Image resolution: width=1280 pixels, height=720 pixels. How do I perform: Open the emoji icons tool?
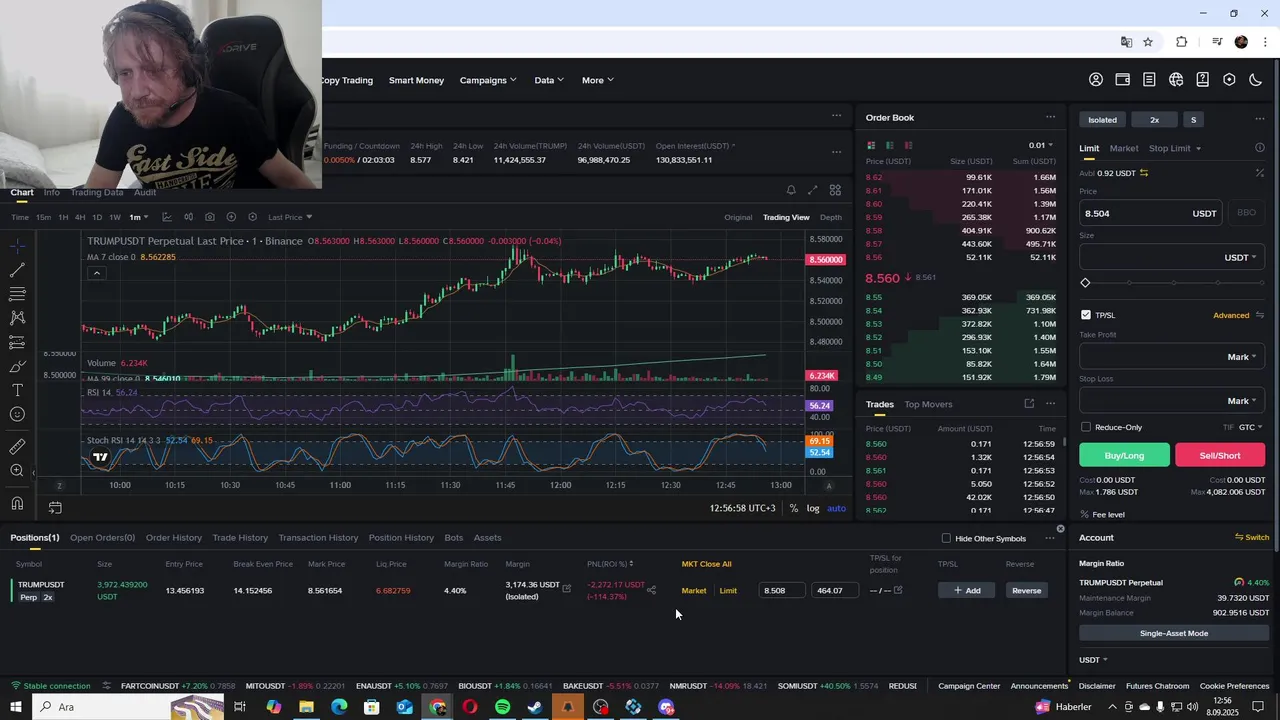[x=17, y=414]
